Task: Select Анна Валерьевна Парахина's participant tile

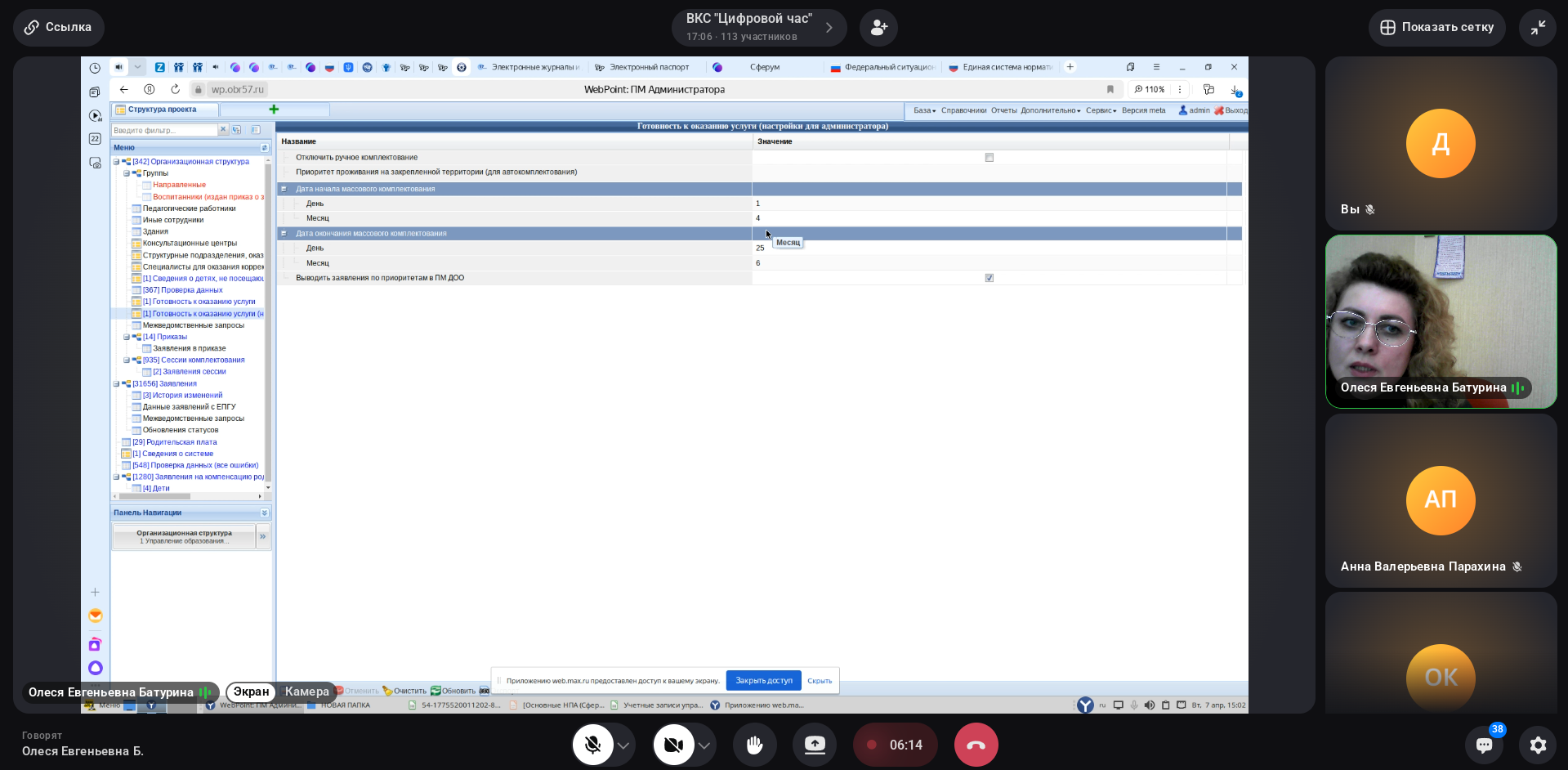Action: tap(1441, 500)
